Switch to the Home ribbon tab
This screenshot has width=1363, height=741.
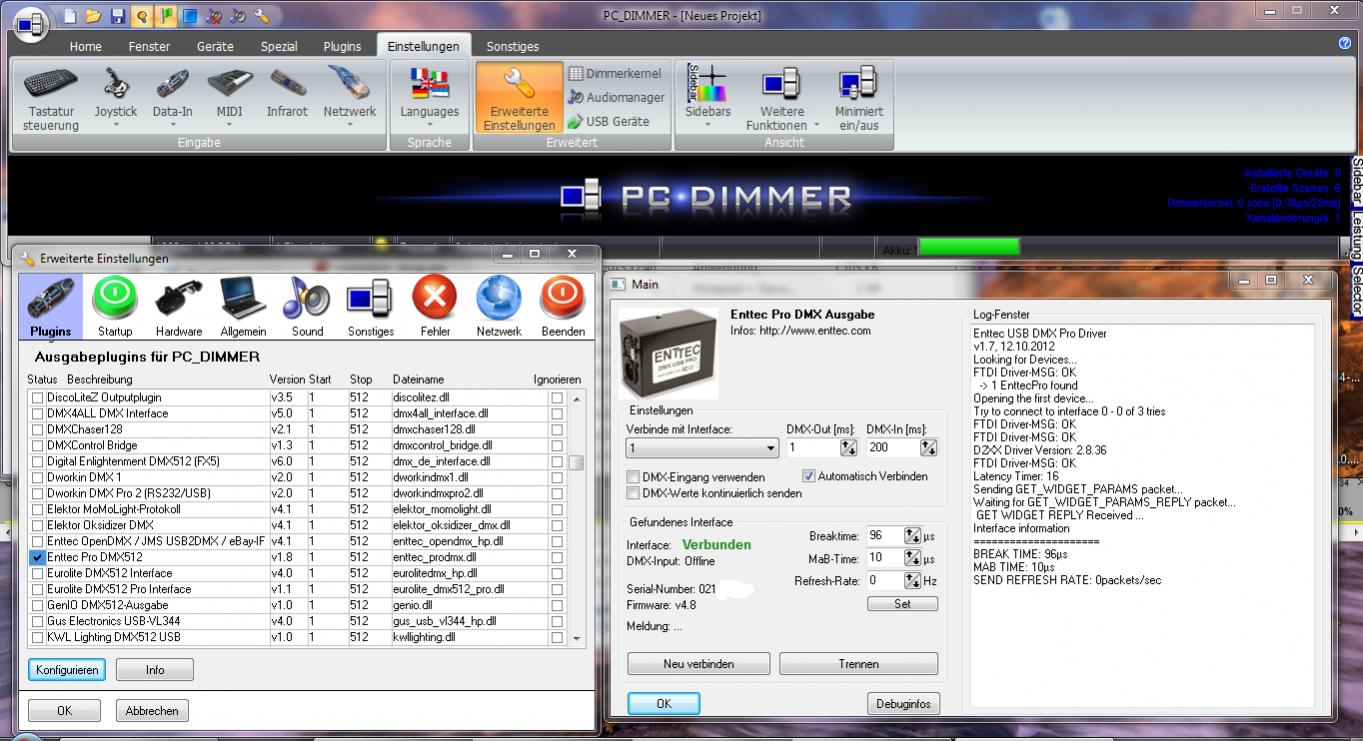[85, 46]
